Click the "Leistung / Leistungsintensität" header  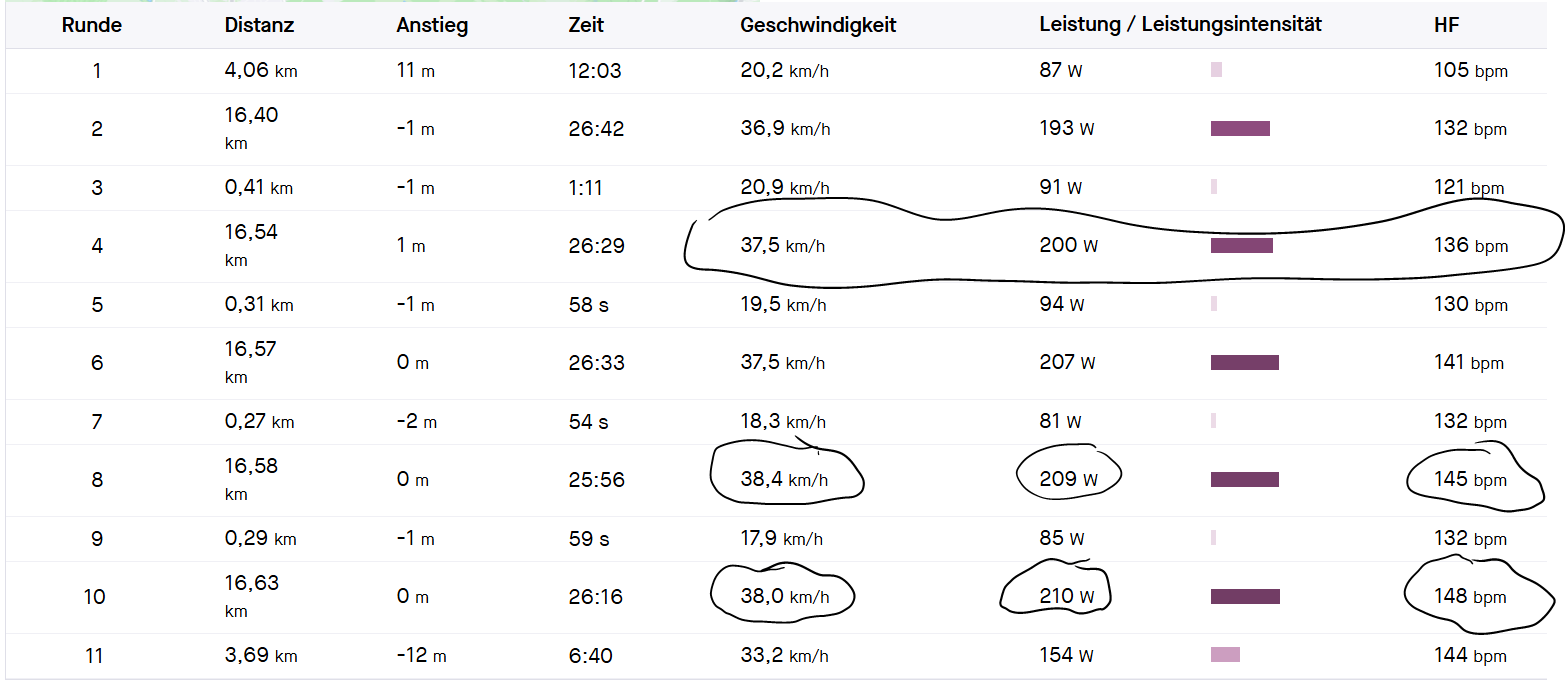(1180, 25)
